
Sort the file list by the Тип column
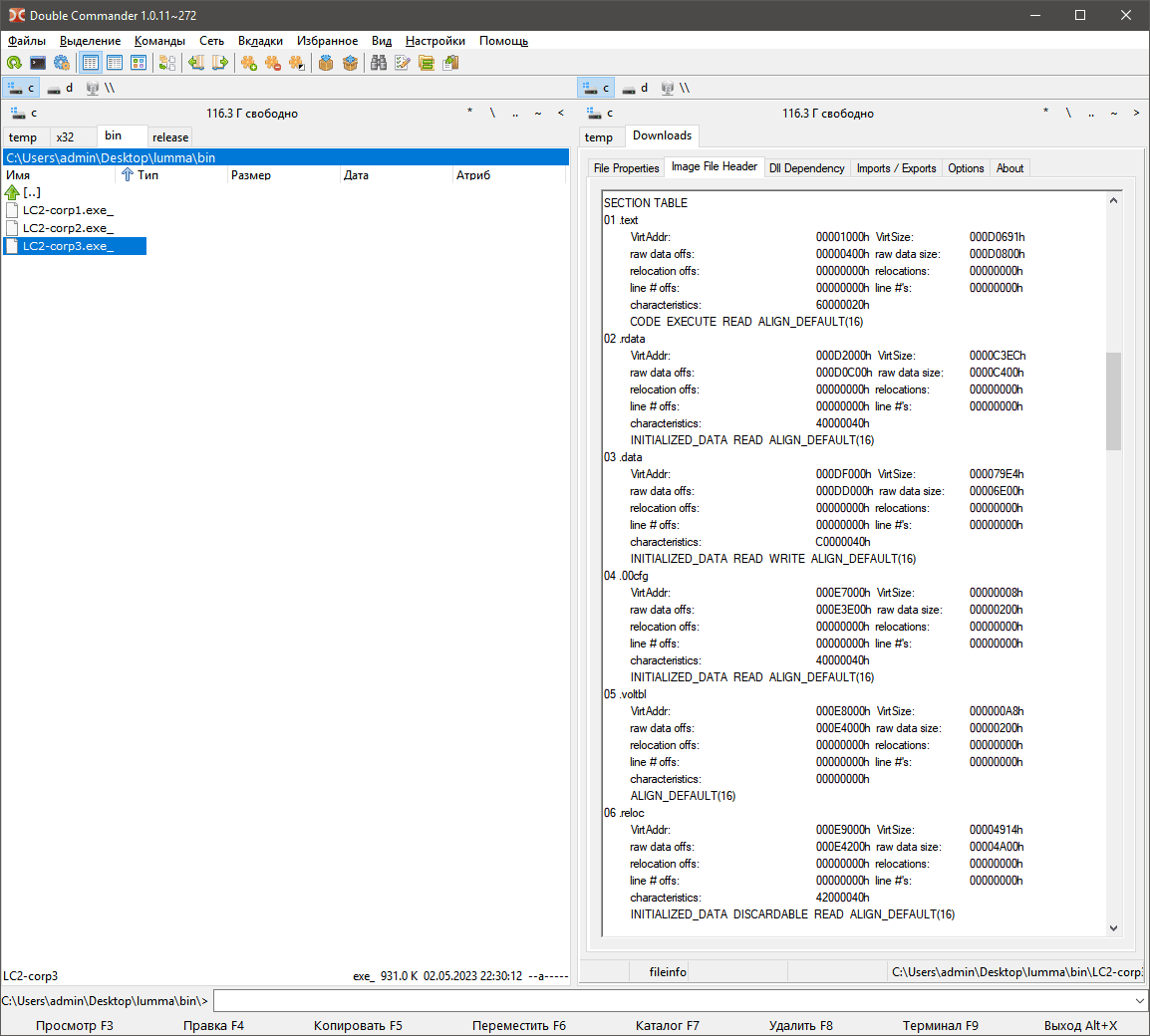click(x=149, y=175)
